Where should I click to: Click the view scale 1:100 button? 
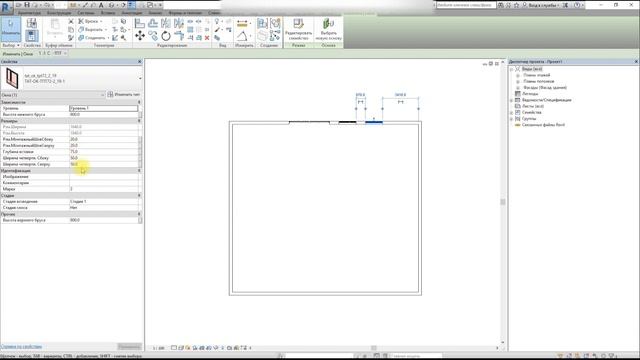[x=158, y=348]
